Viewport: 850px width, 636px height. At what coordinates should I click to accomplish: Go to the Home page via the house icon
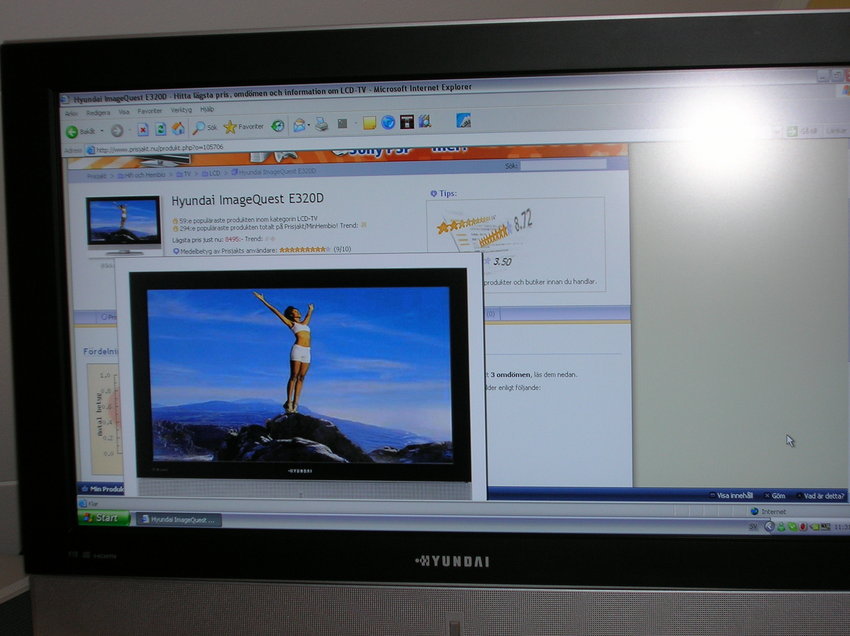pos(178,129)
